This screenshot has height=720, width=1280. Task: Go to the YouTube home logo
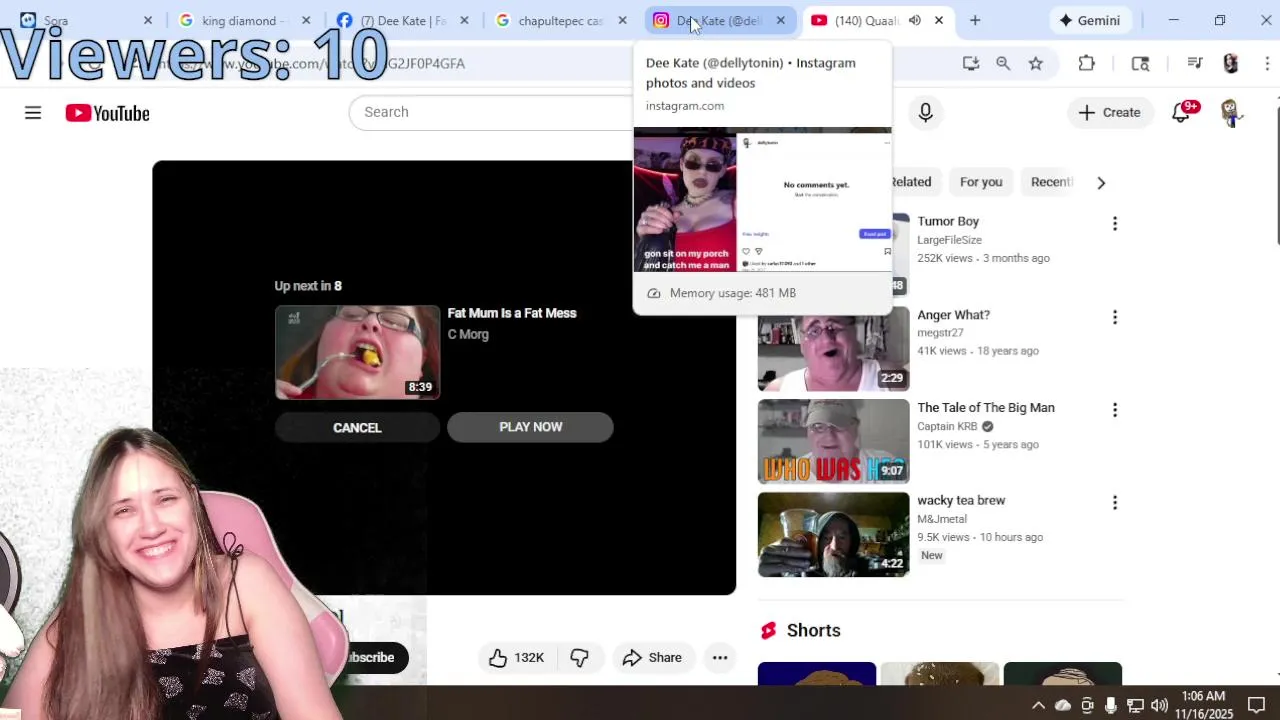(108, 113)
